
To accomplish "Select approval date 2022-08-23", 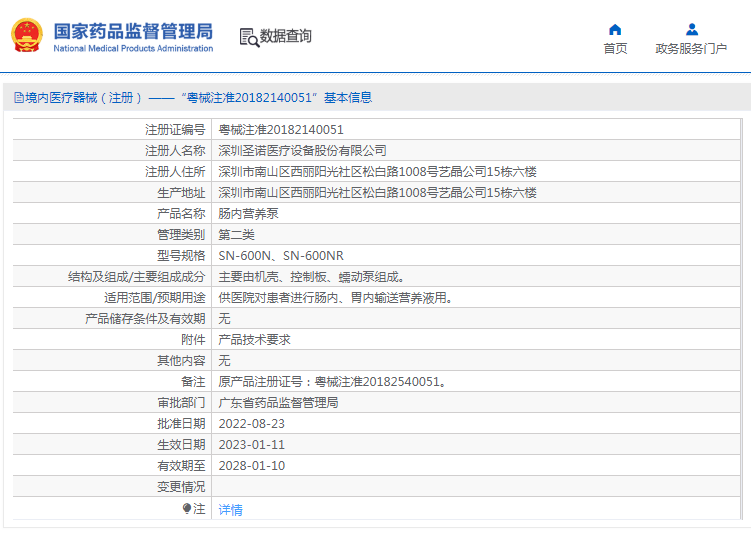I will tap(251, 424).
